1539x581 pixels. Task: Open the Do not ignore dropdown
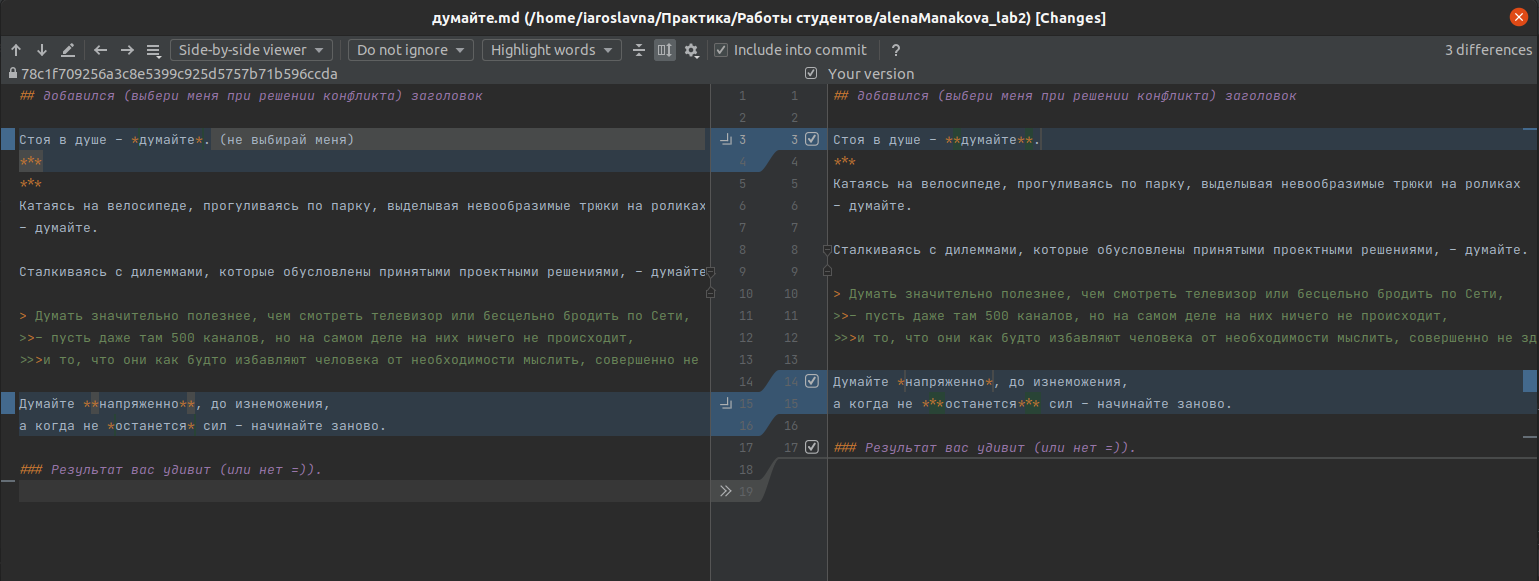coord(410,49)
